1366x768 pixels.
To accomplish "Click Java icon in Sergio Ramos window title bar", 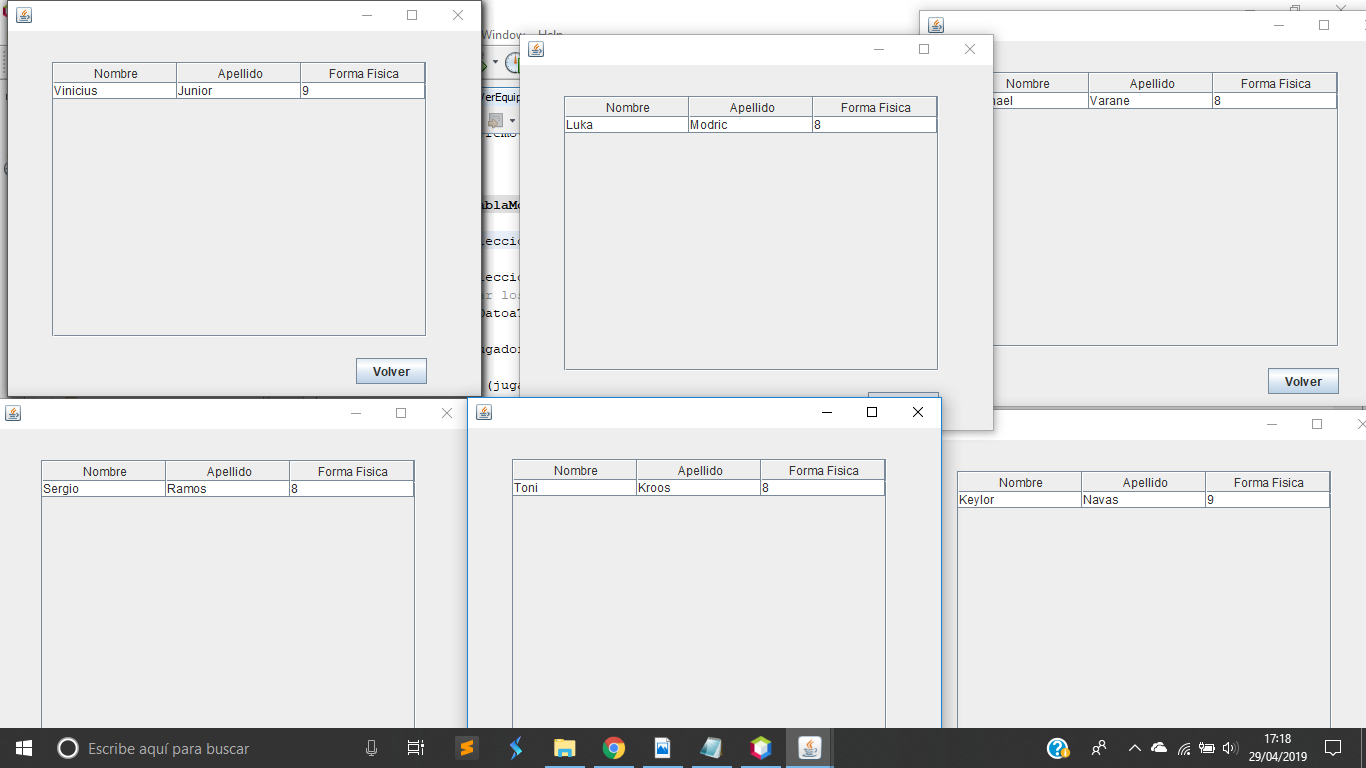I will [x=13, y=413].
